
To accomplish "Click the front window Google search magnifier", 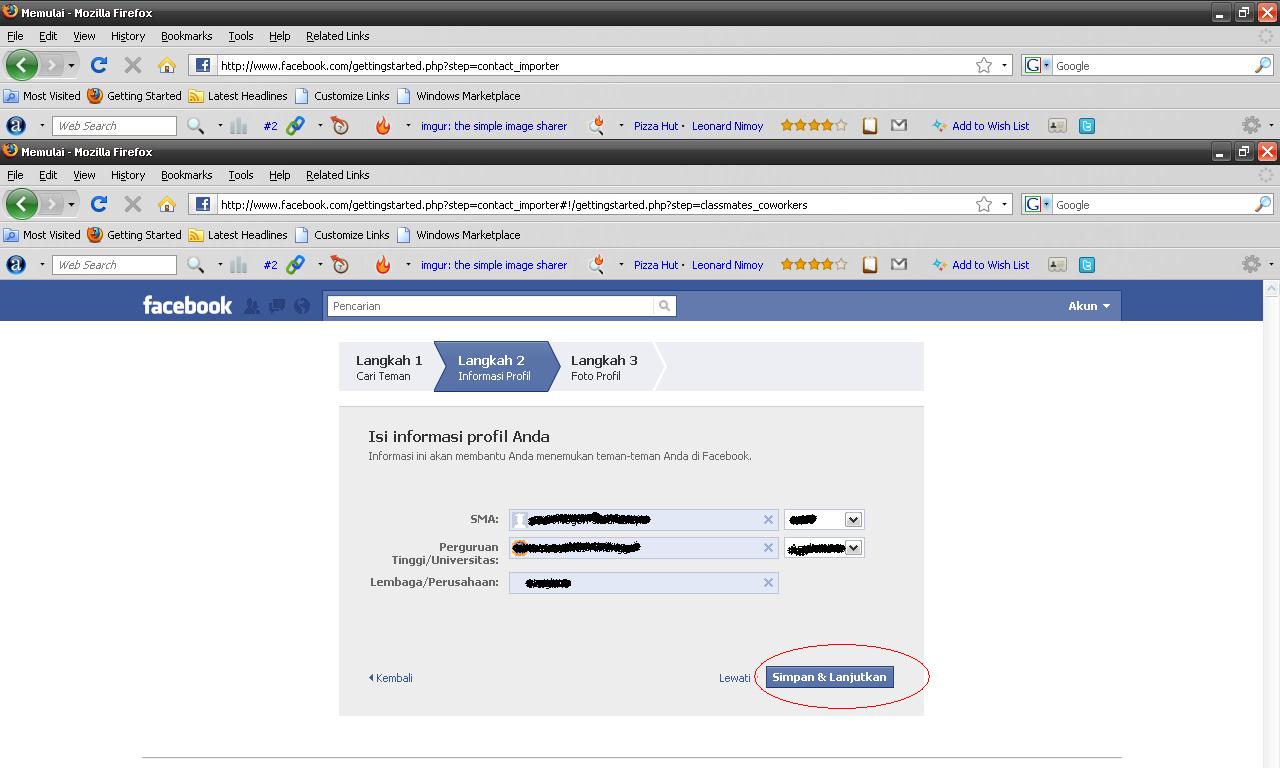I will (1263, 204).
